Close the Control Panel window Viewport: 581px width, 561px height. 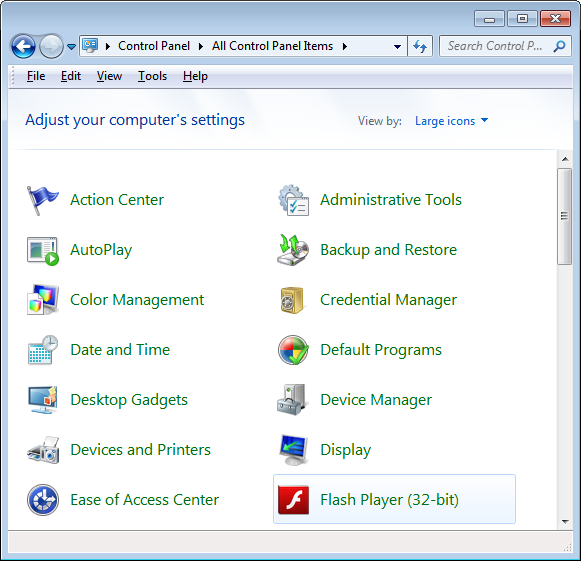click(x=555, y=19)
